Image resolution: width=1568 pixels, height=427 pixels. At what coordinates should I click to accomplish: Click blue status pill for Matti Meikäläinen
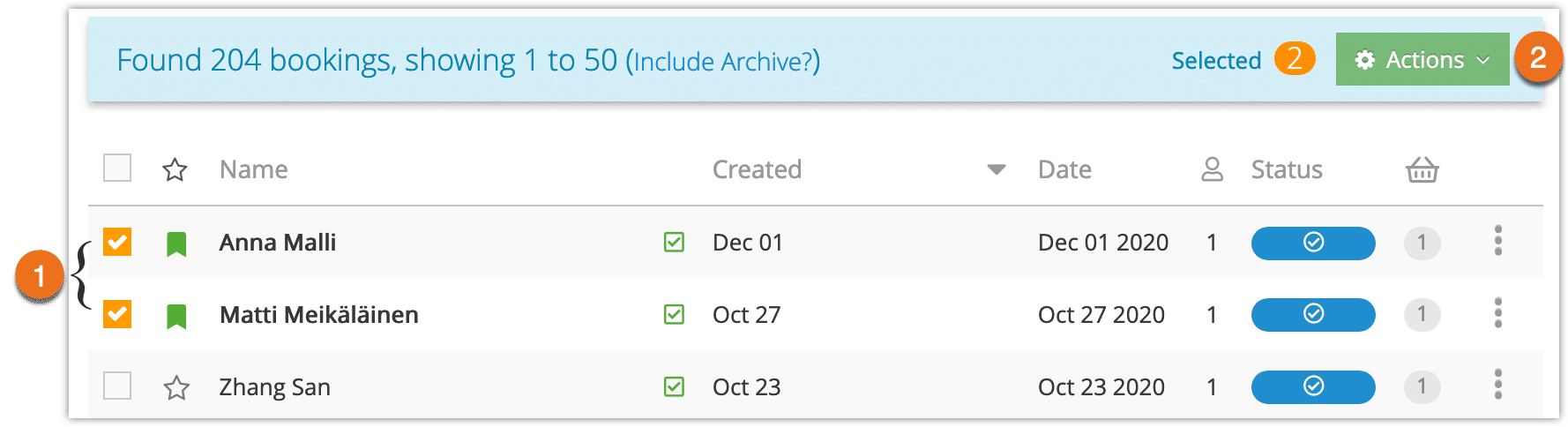[1313, 315]
